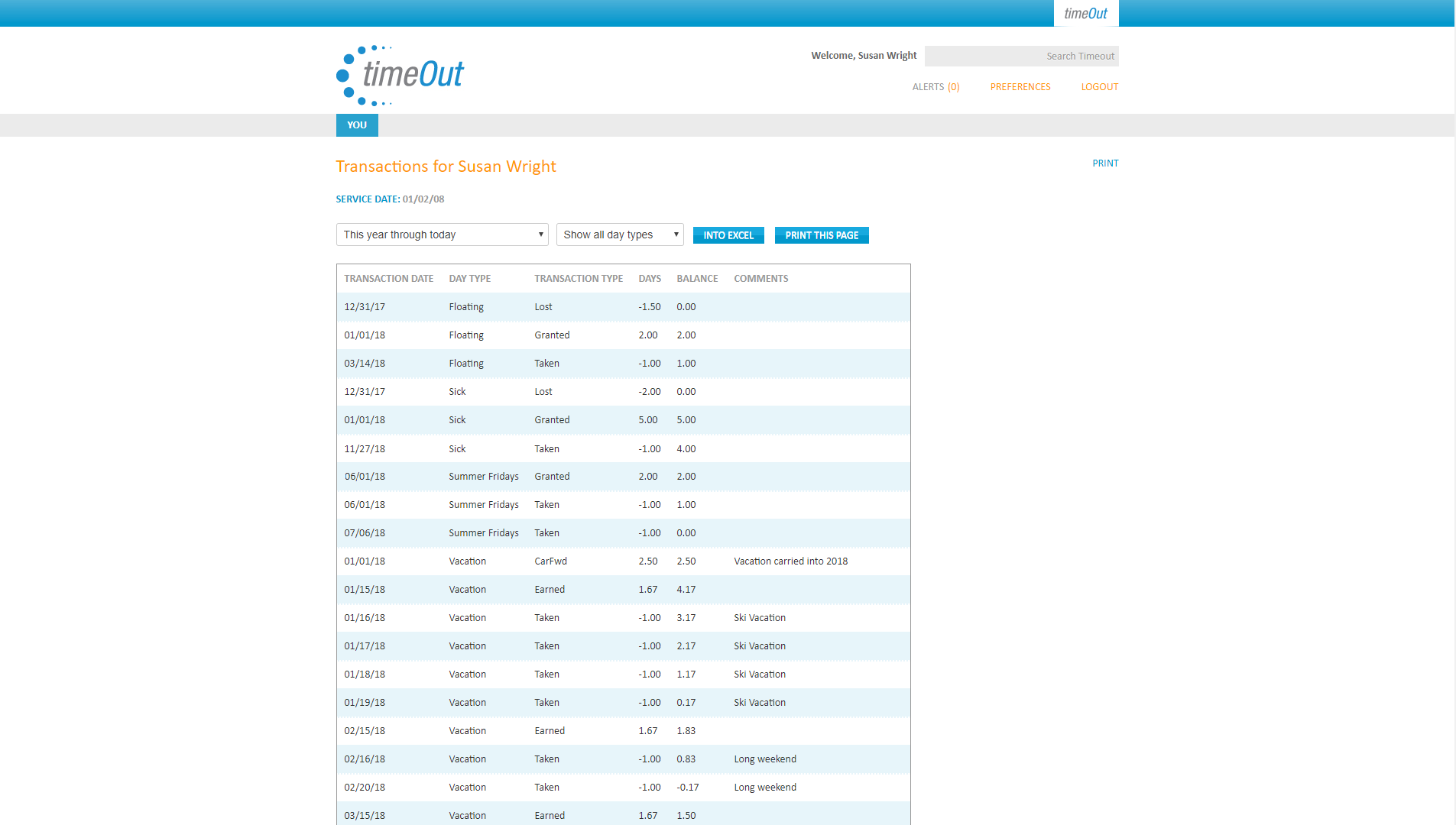Export transactions with Into Excel button

[728, 235]
